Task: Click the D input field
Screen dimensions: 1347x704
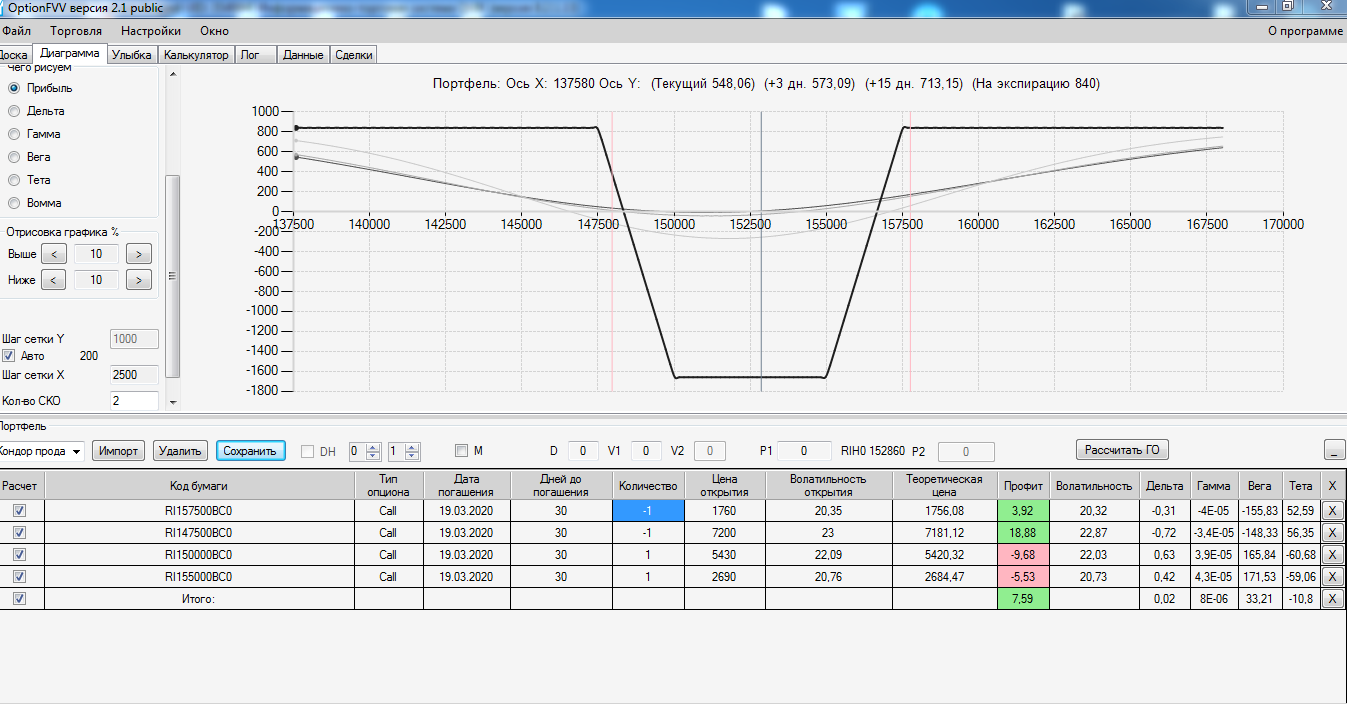Action: pos(583,451)
